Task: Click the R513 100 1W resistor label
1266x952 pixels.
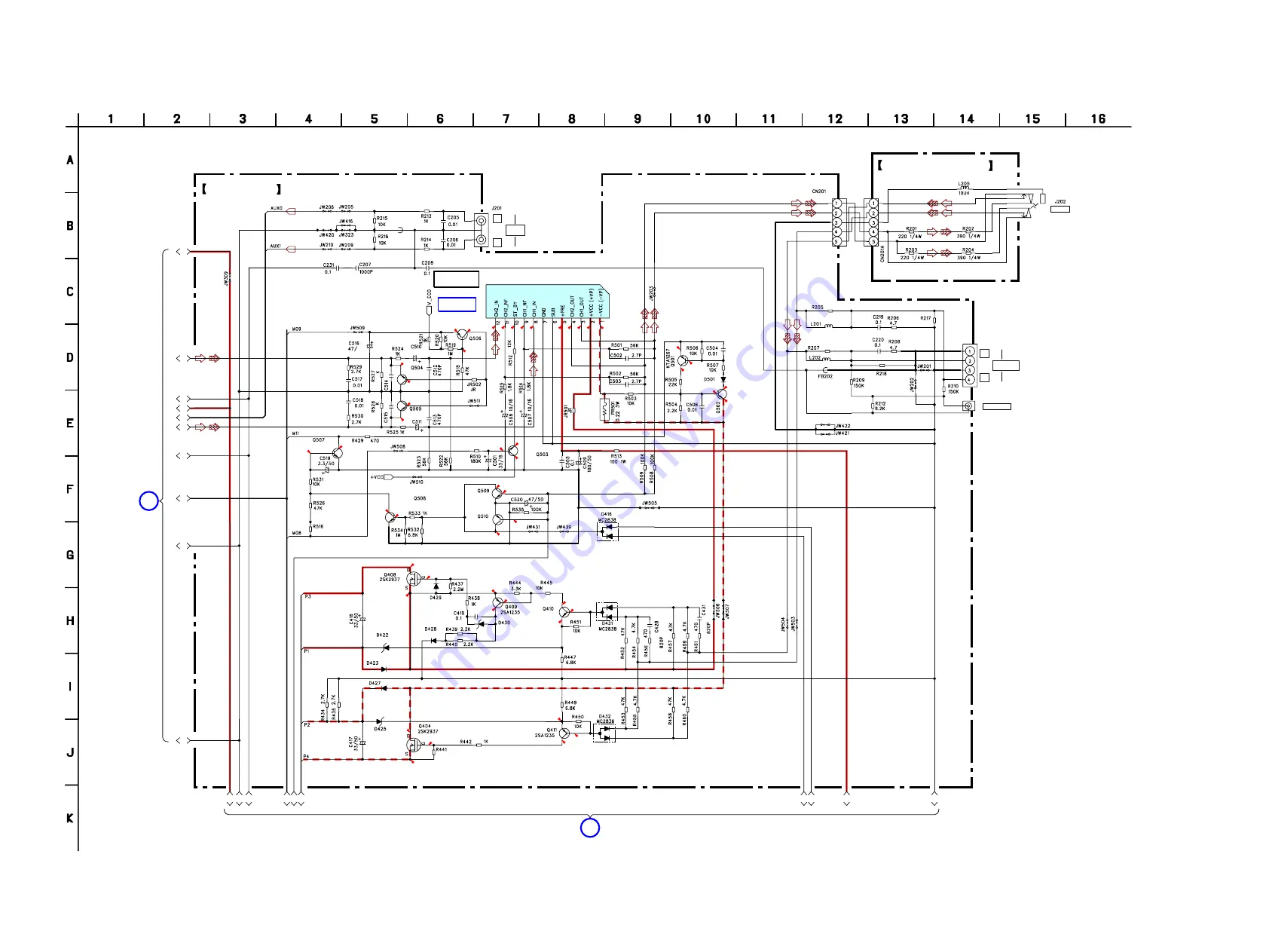Action: (x=617, y=459)
